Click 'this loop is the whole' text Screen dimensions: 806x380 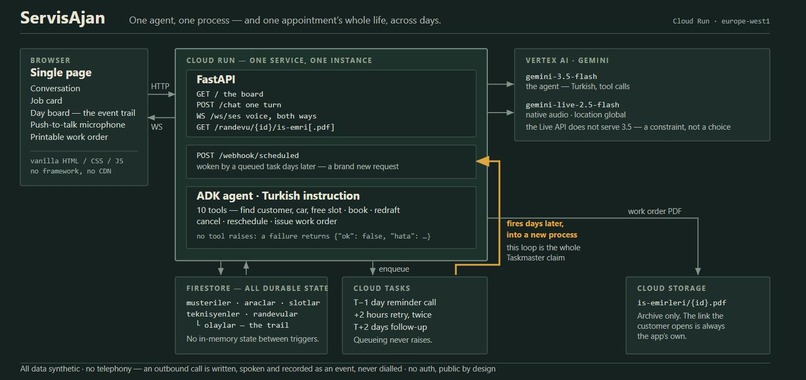pos(543,248)
